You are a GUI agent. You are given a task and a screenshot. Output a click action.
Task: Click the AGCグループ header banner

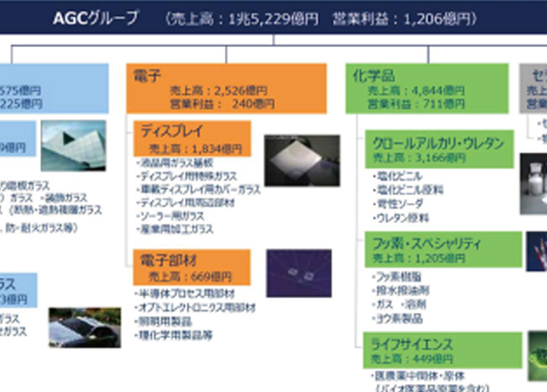[x=274, y=17]
